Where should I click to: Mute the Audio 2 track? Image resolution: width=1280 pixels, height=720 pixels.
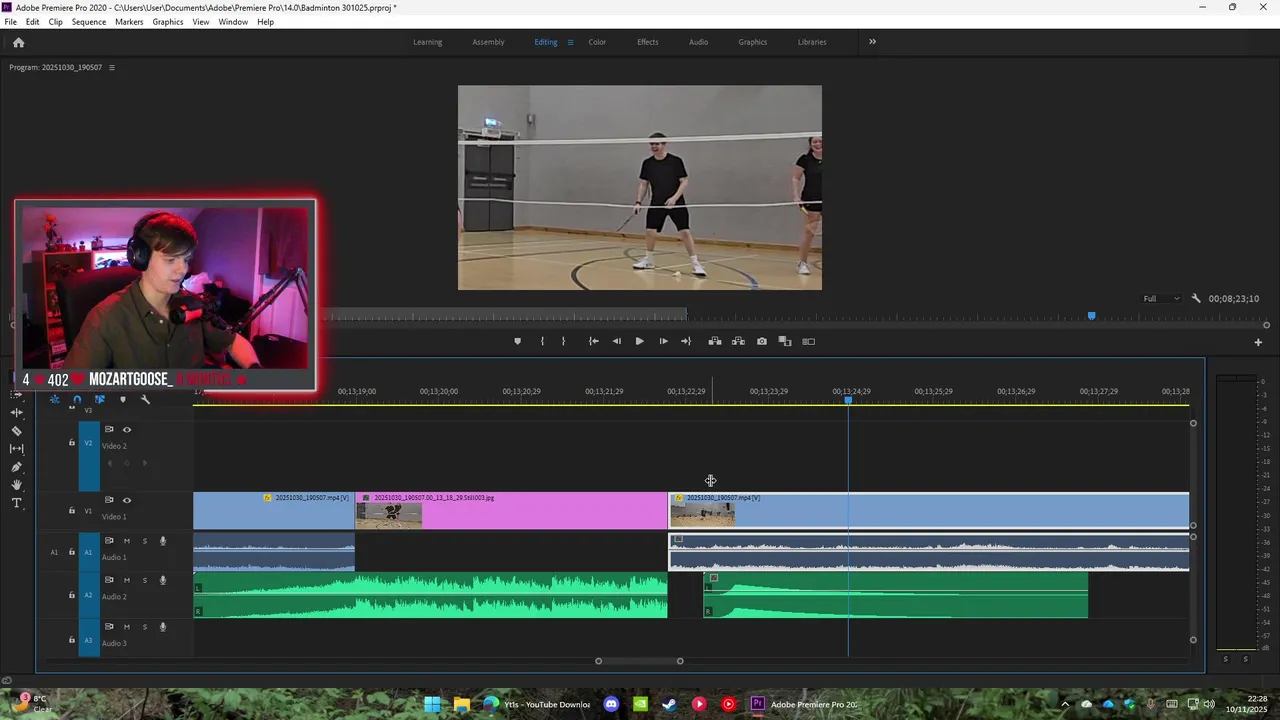click(126, 580)
